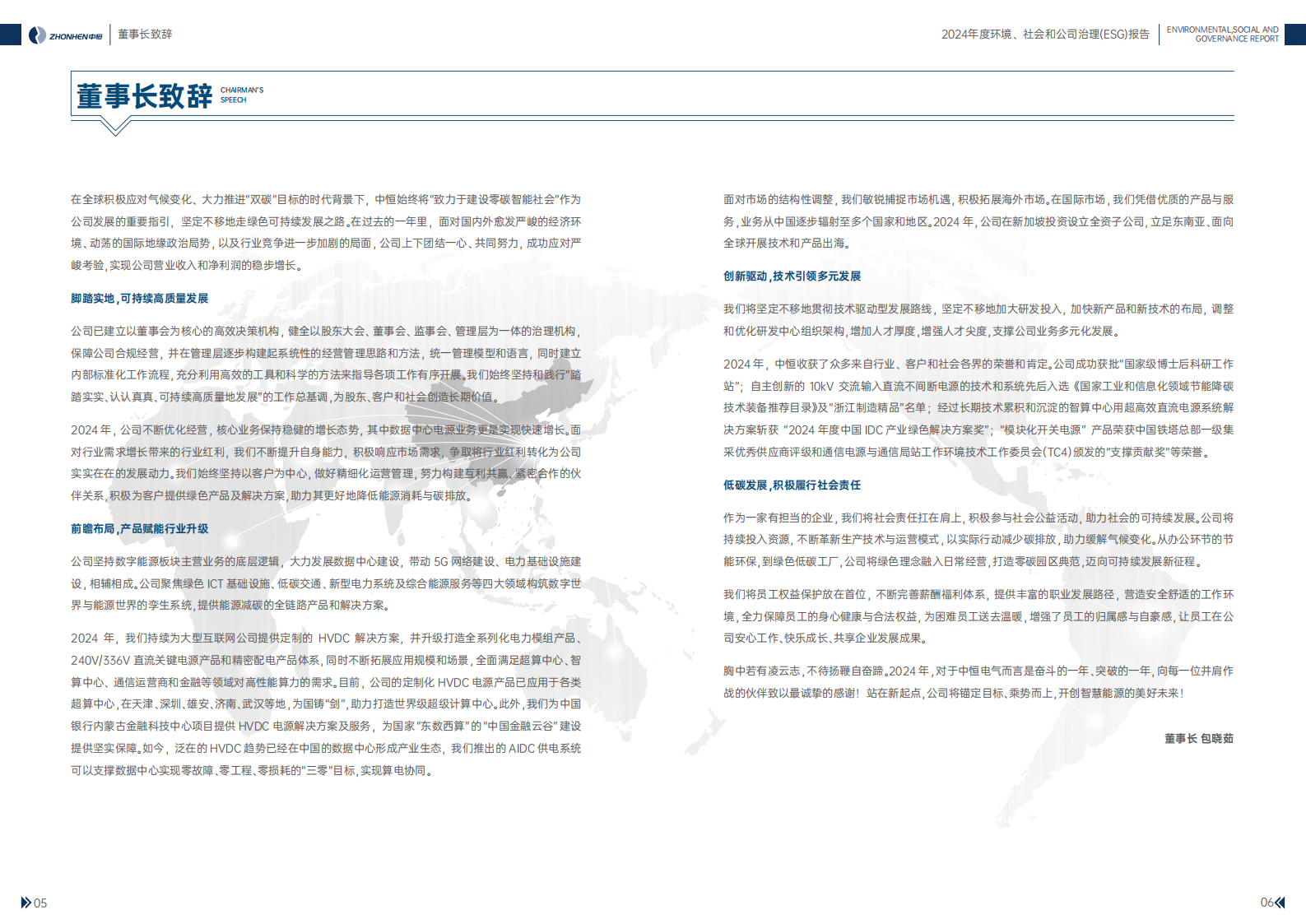Viewport: 1306px width, 924px height.
Task: Click the page 06 arrow icon
Action: (1280, 903)
